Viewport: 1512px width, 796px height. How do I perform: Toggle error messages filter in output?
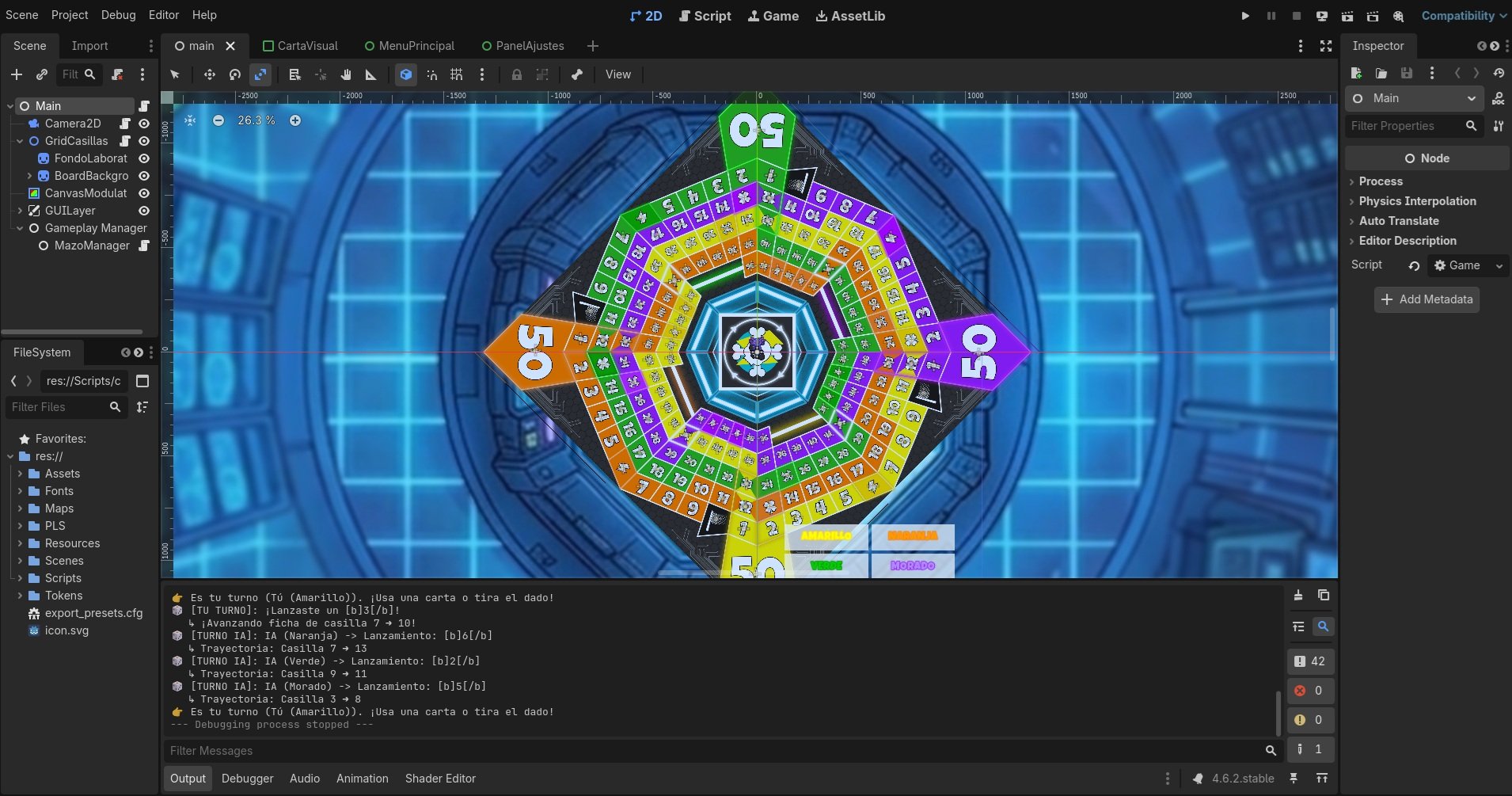1310,691
